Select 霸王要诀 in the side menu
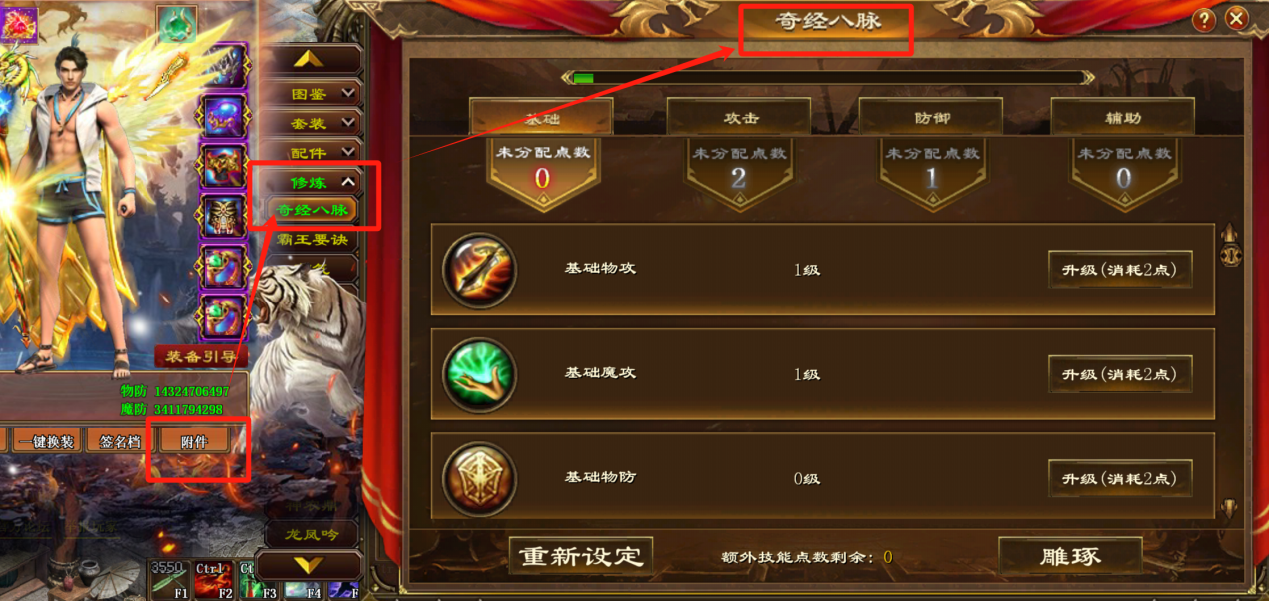 [311, 240]
